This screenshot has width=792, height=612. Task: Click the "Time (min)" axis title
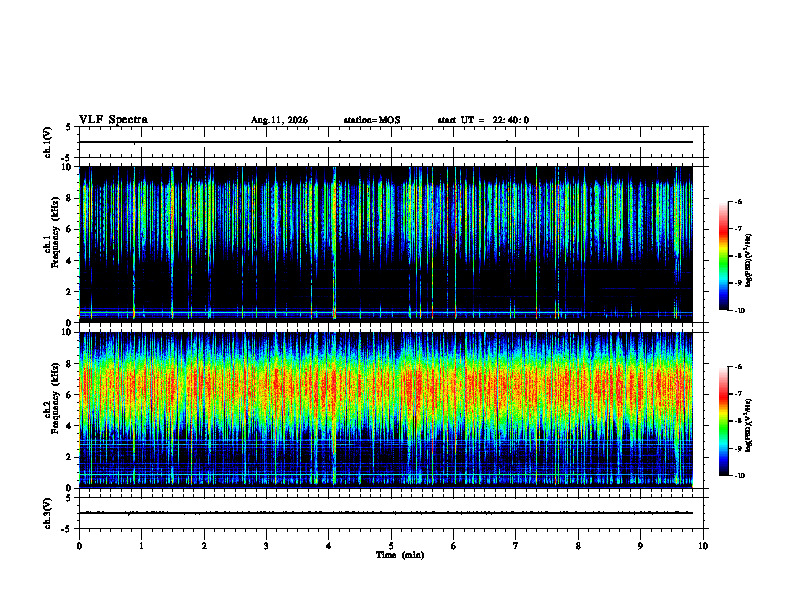click(x=400, y=555)
